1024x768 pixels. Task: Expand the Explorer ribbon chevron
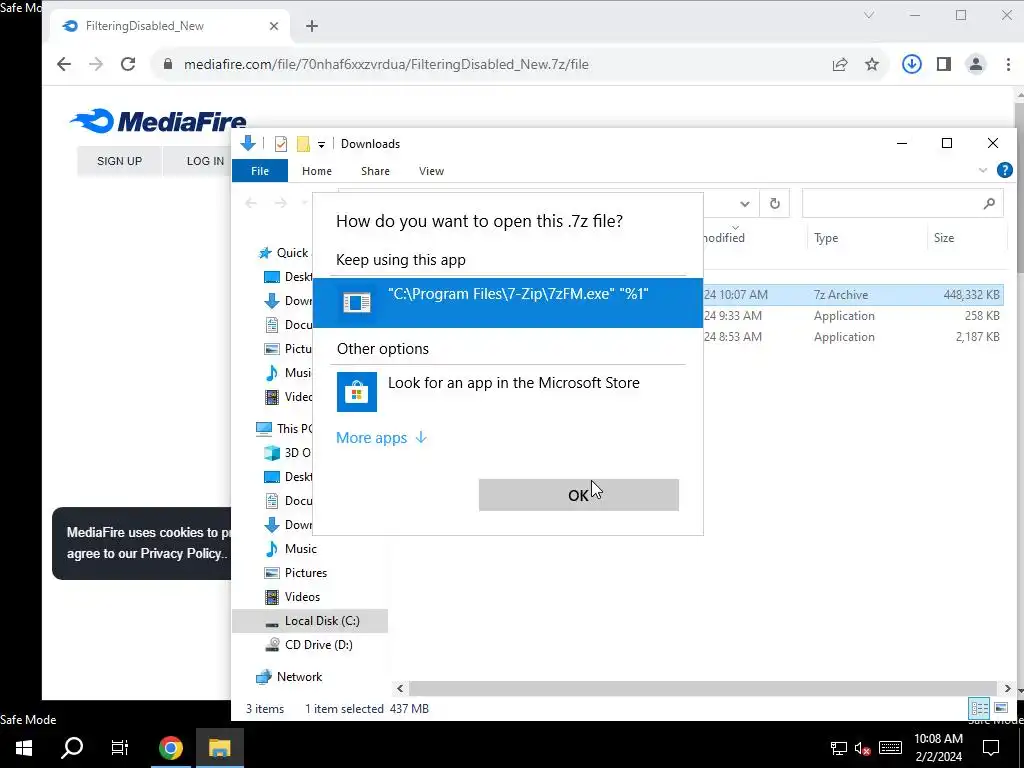982,170
